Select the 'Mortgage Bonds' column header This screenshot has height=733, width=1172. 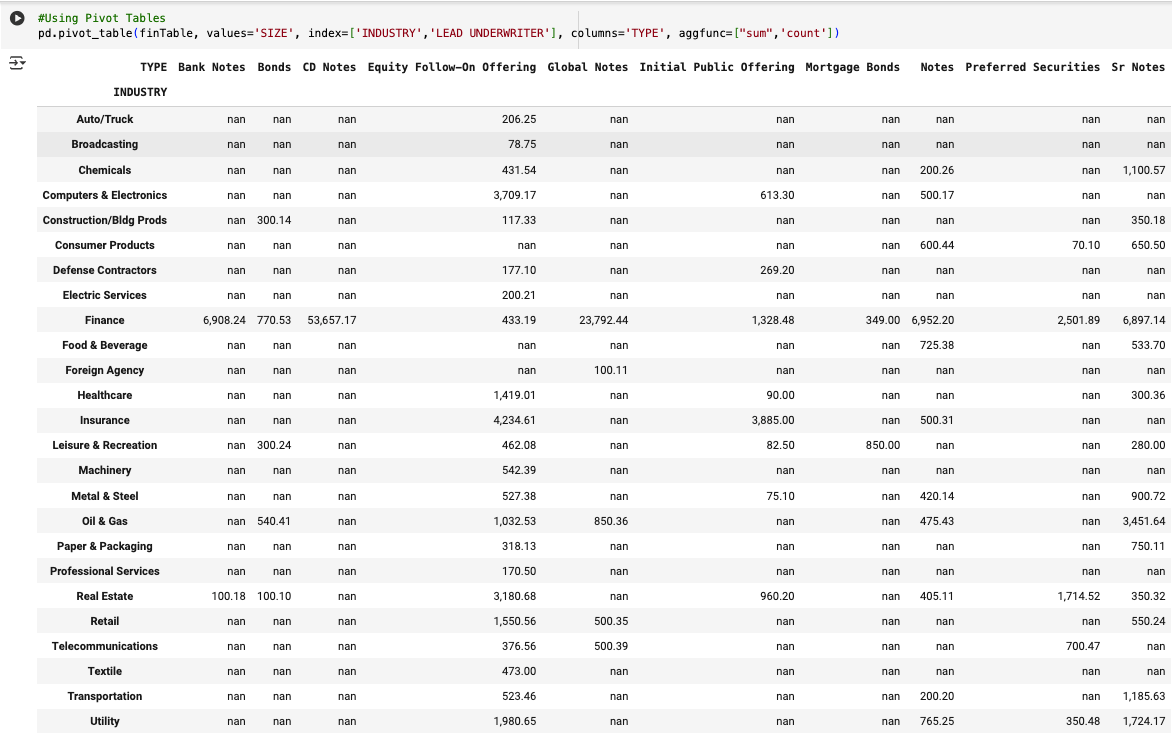coord(852,67)
